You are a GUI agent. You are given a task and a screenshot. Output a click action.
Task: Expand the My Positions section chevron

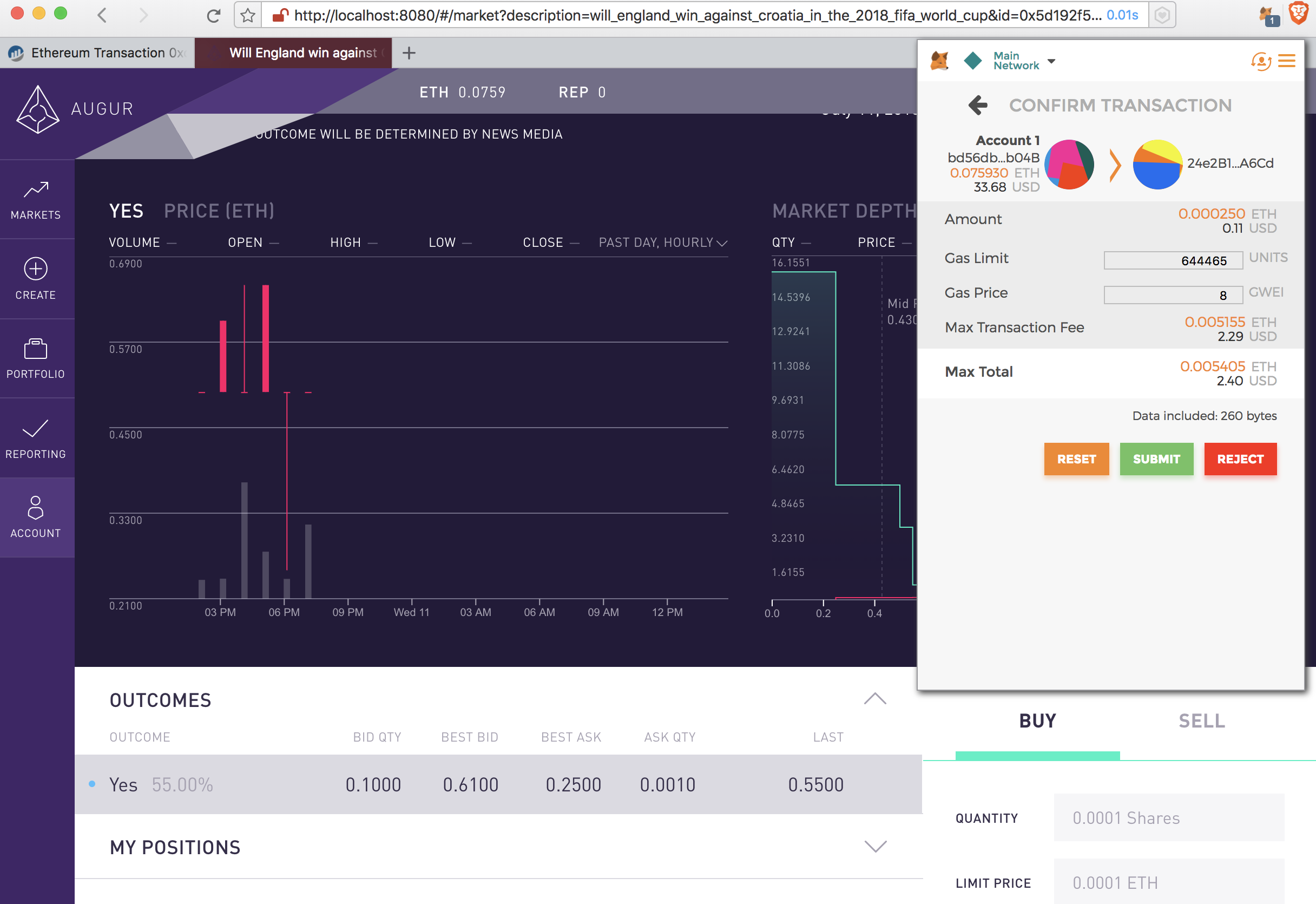tap(876, 846)
